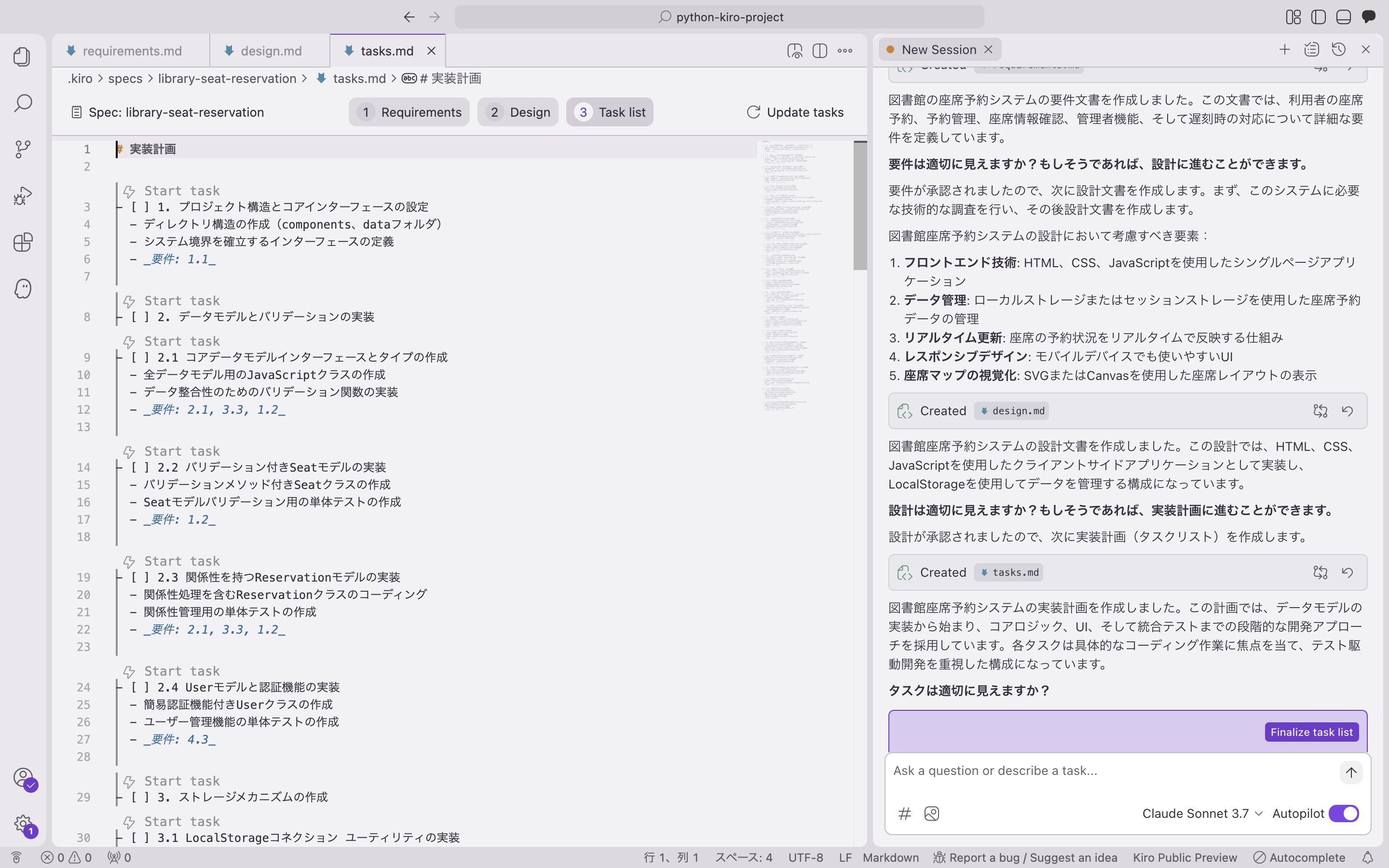Screen dimensions: 1389x868
Task: Open chat session history icon
Action: coord(1338,49)
